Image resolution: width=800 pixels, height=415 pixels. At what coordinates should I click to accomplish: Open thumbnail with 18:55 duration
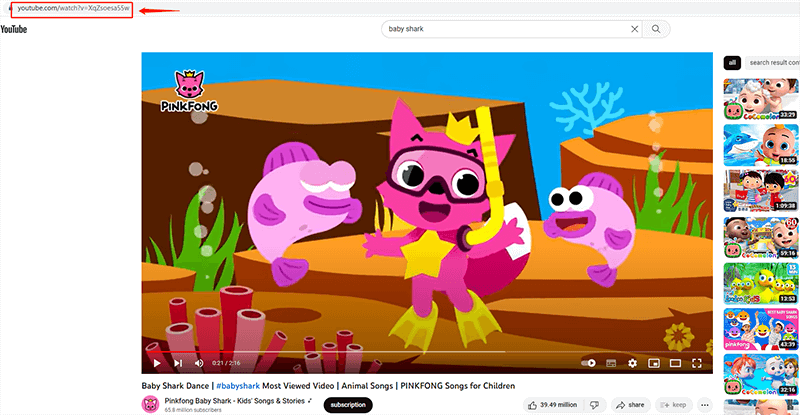click(x=761, y=145)
